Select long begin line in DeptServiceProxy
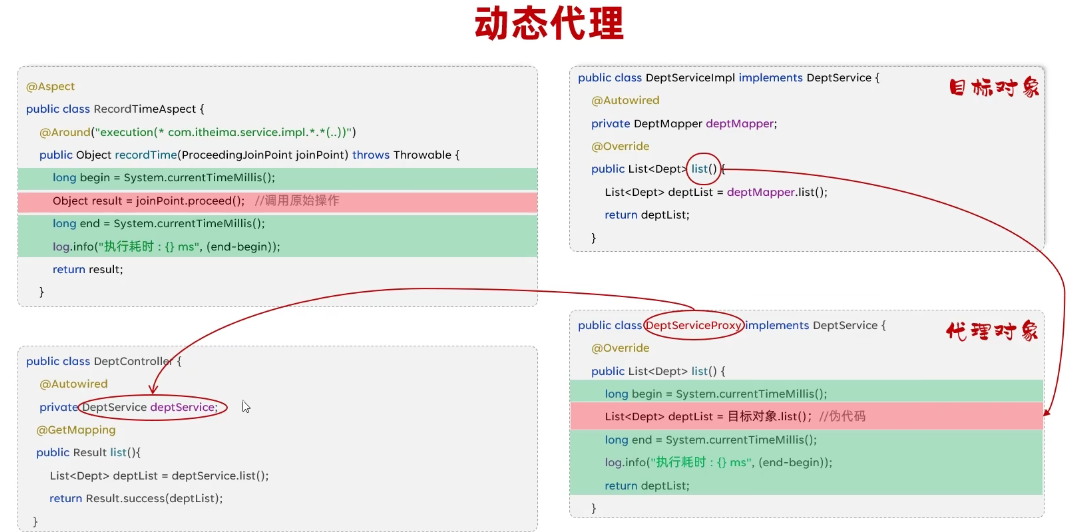This screenshot has height=532, width=1071. [x=716, y=394]
